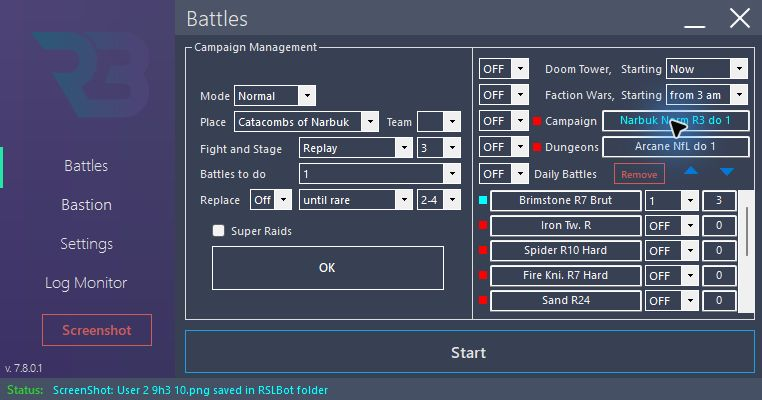This screenshot has width=762, height=400.
Task: Move selected battle up with blue arrow
Action: (x=691, y=171)
